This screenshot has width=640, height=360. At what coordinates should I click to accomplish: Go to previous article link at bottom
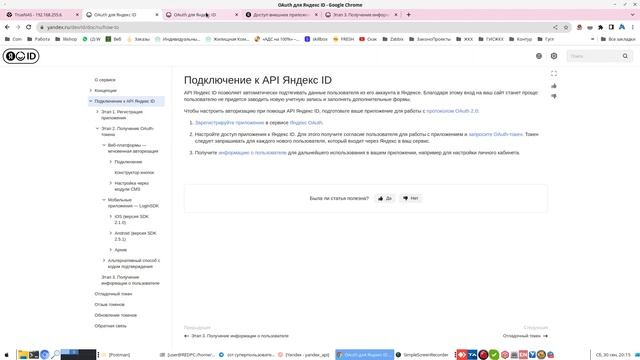[x=236, y=336]
